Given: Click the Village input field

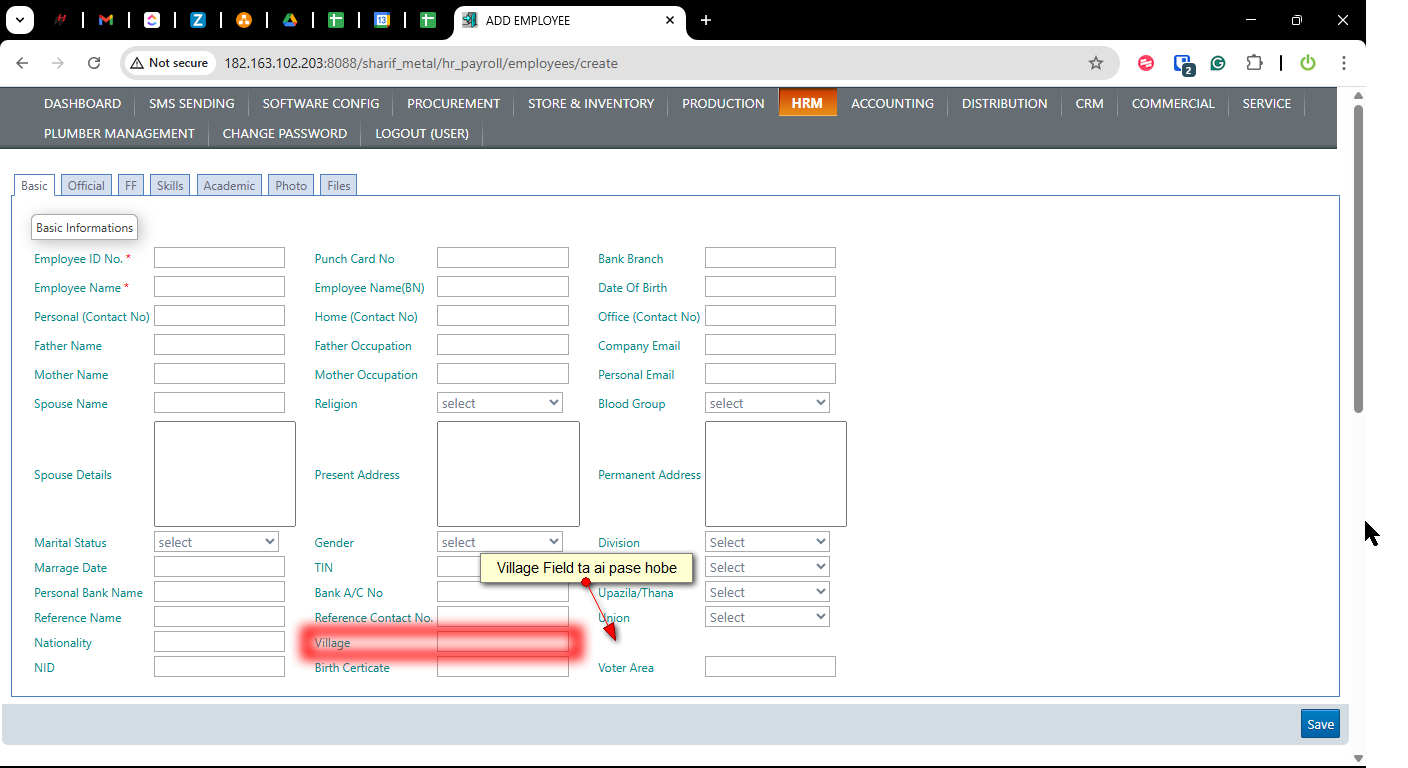Looking at the screenshot, I should pyautogui.click(x=503, y=642).
